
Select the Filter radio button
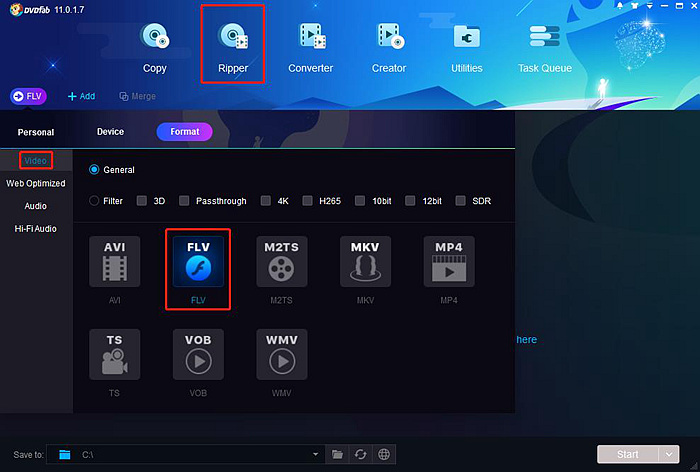tap(94, 201)
